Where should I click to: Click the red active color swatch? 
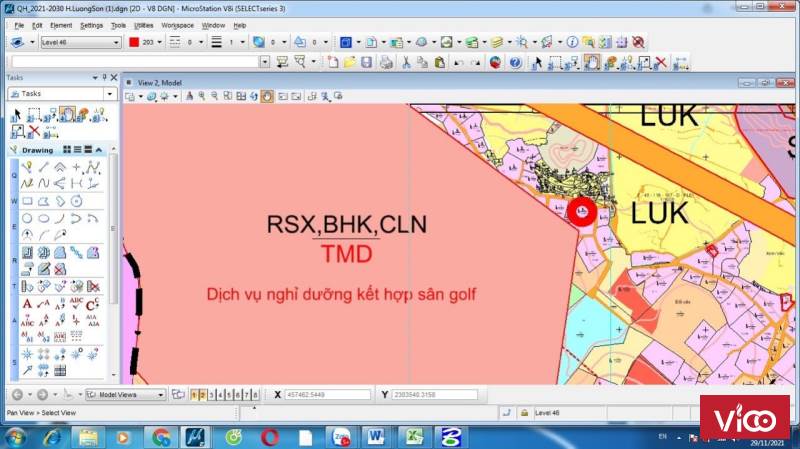click(134, 42)
